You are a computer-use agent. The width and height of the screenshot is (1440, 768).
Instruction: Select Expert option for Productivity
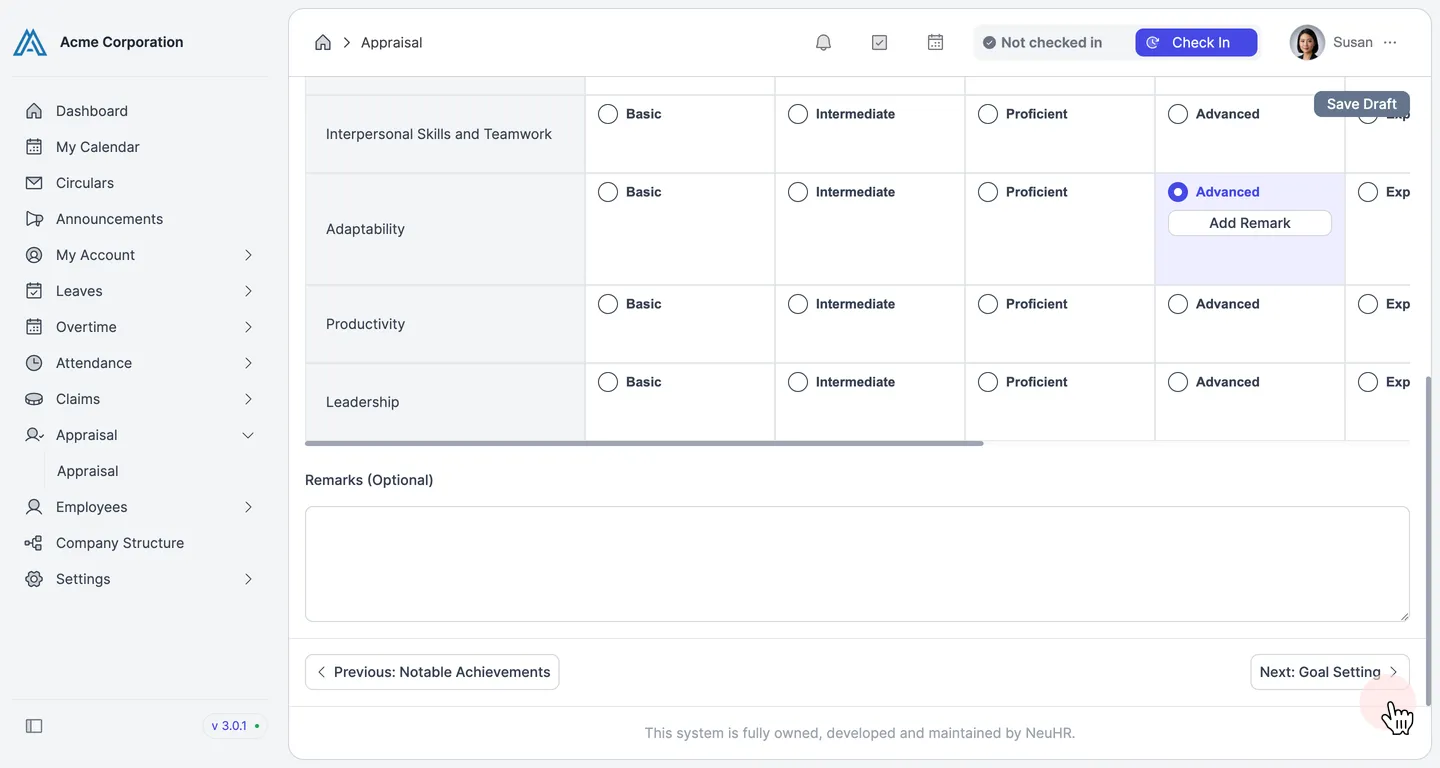click(x=1367, y=304)
